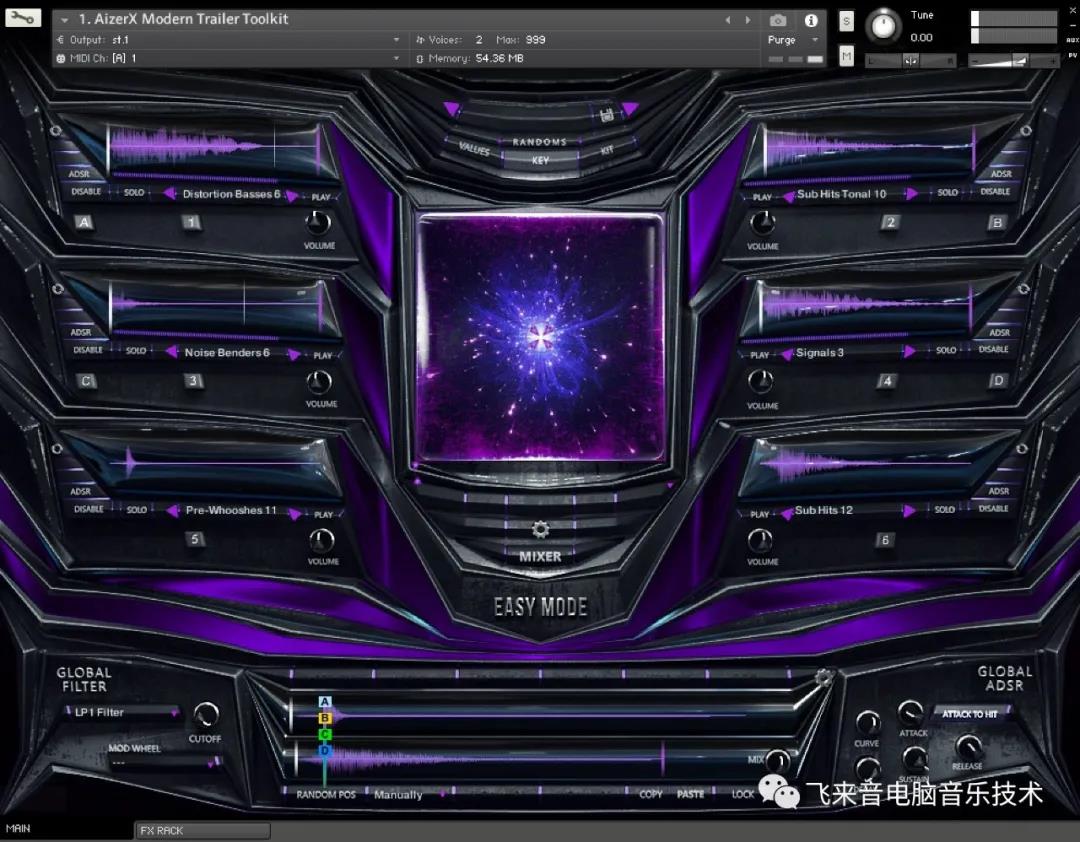Switch to the FX RACK tab
The width and height of the screenshot is (1080, 842).
[202, 830]
